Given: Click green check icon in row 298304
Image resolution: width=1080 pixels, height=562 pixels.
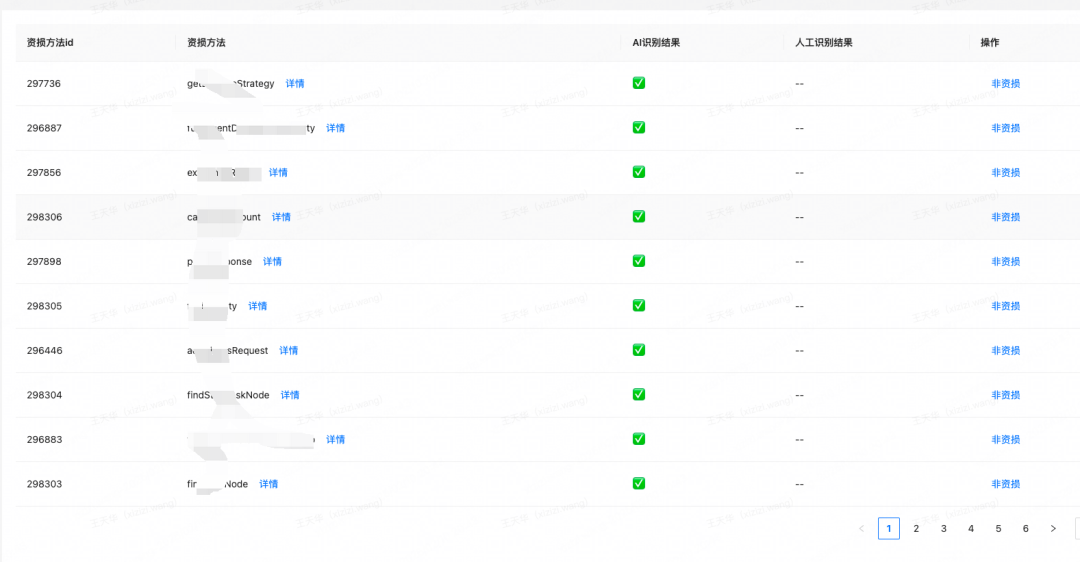Looking at the screenshot, I should 638,394.
